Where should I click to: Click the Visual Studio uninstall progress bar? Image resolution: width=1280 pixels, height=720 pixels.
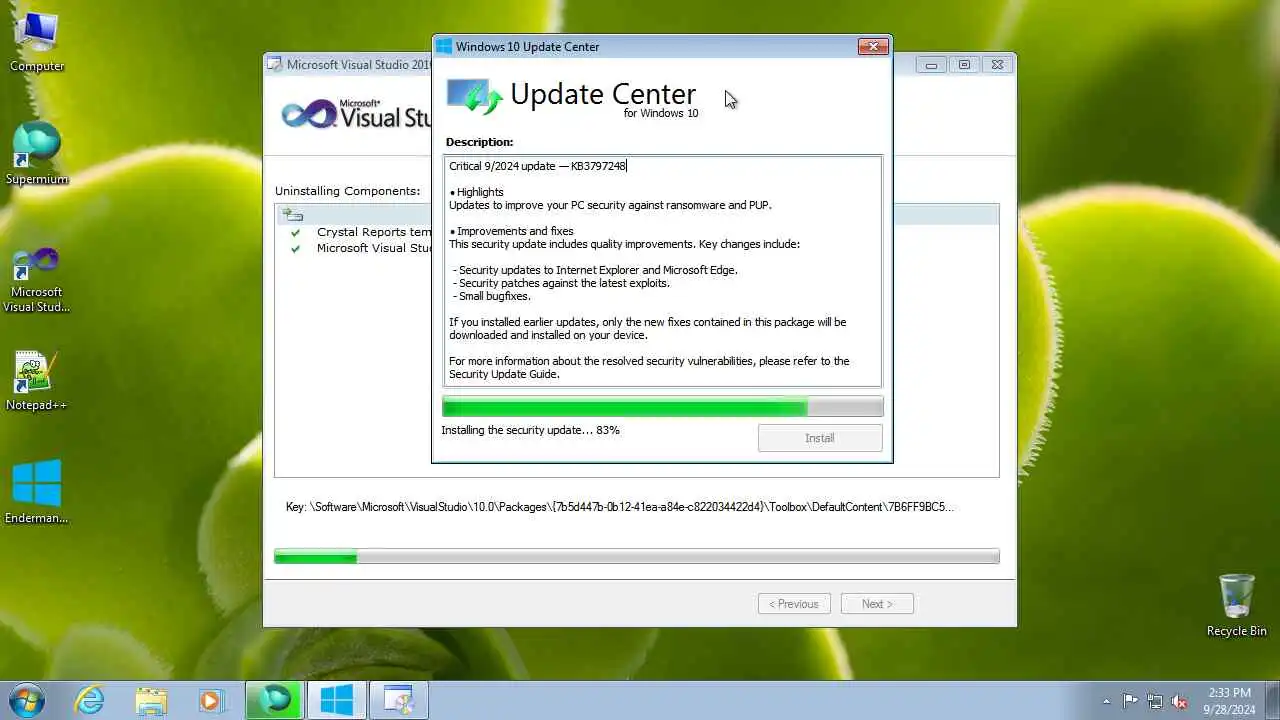coord(637,557)
